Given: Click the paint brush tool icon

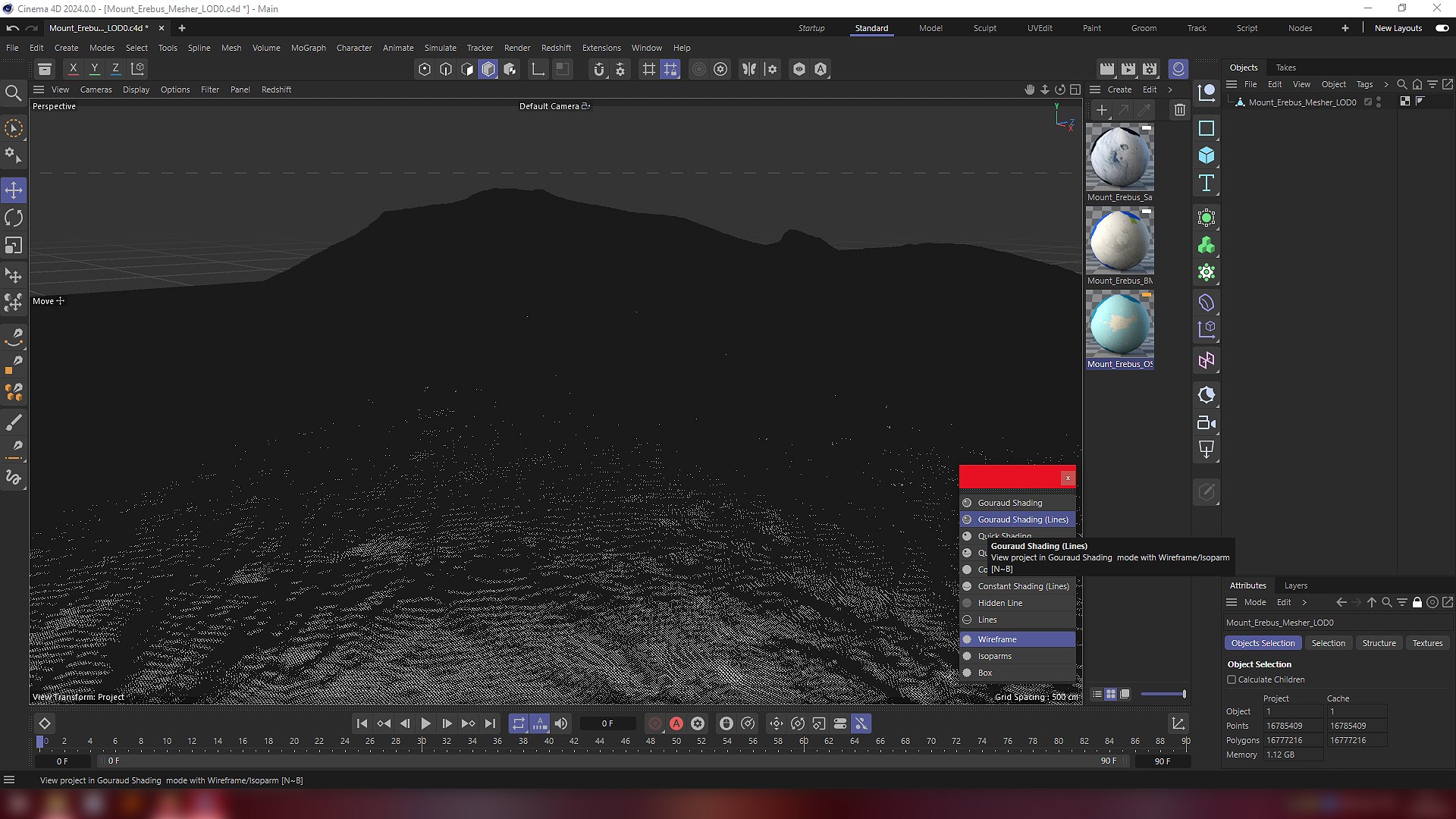Looking at the screenshot, I should click(x=14, y=422).
